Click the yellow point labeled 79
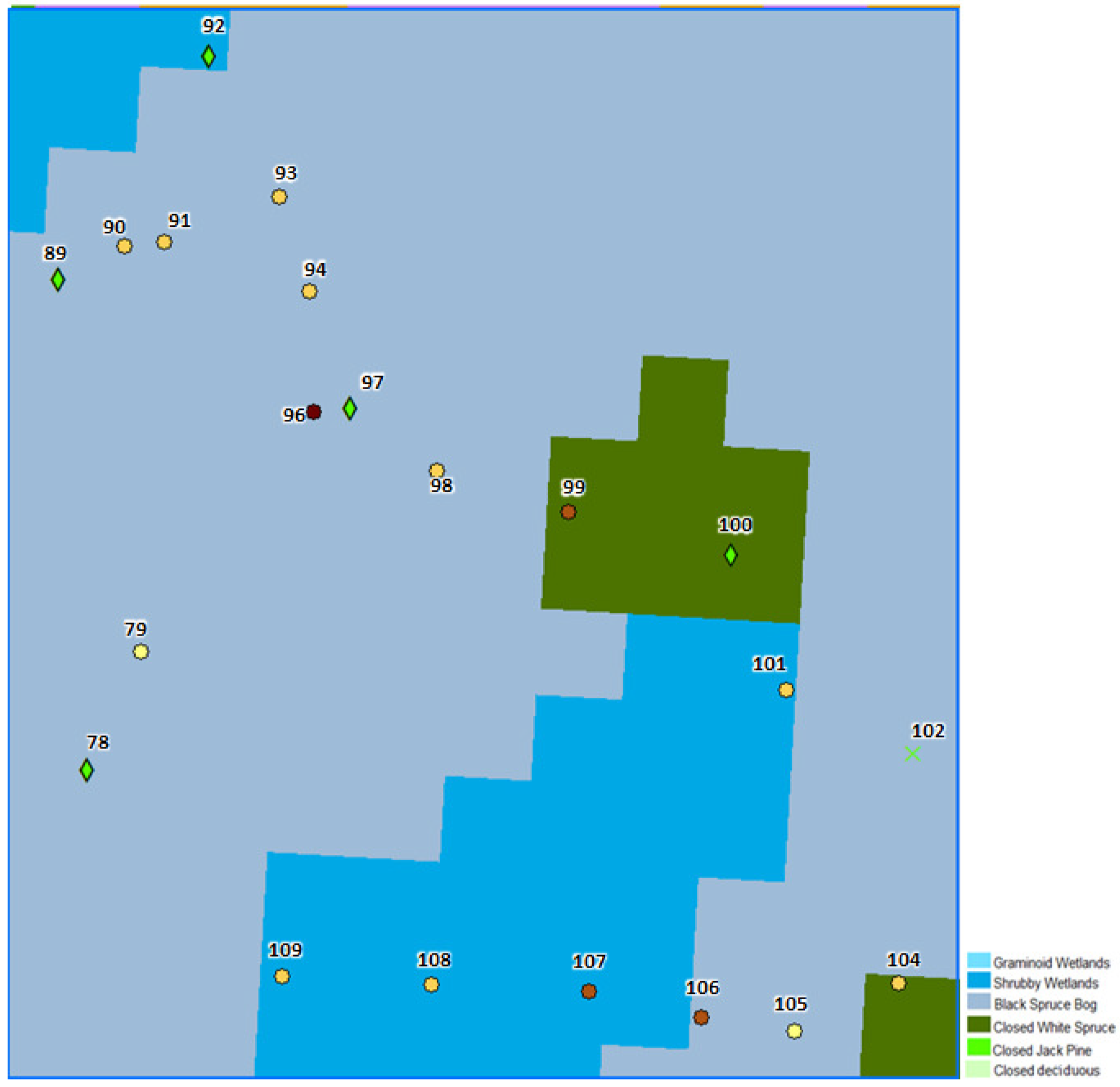This screenshot has height=1087, width=1120. (141, 652)
